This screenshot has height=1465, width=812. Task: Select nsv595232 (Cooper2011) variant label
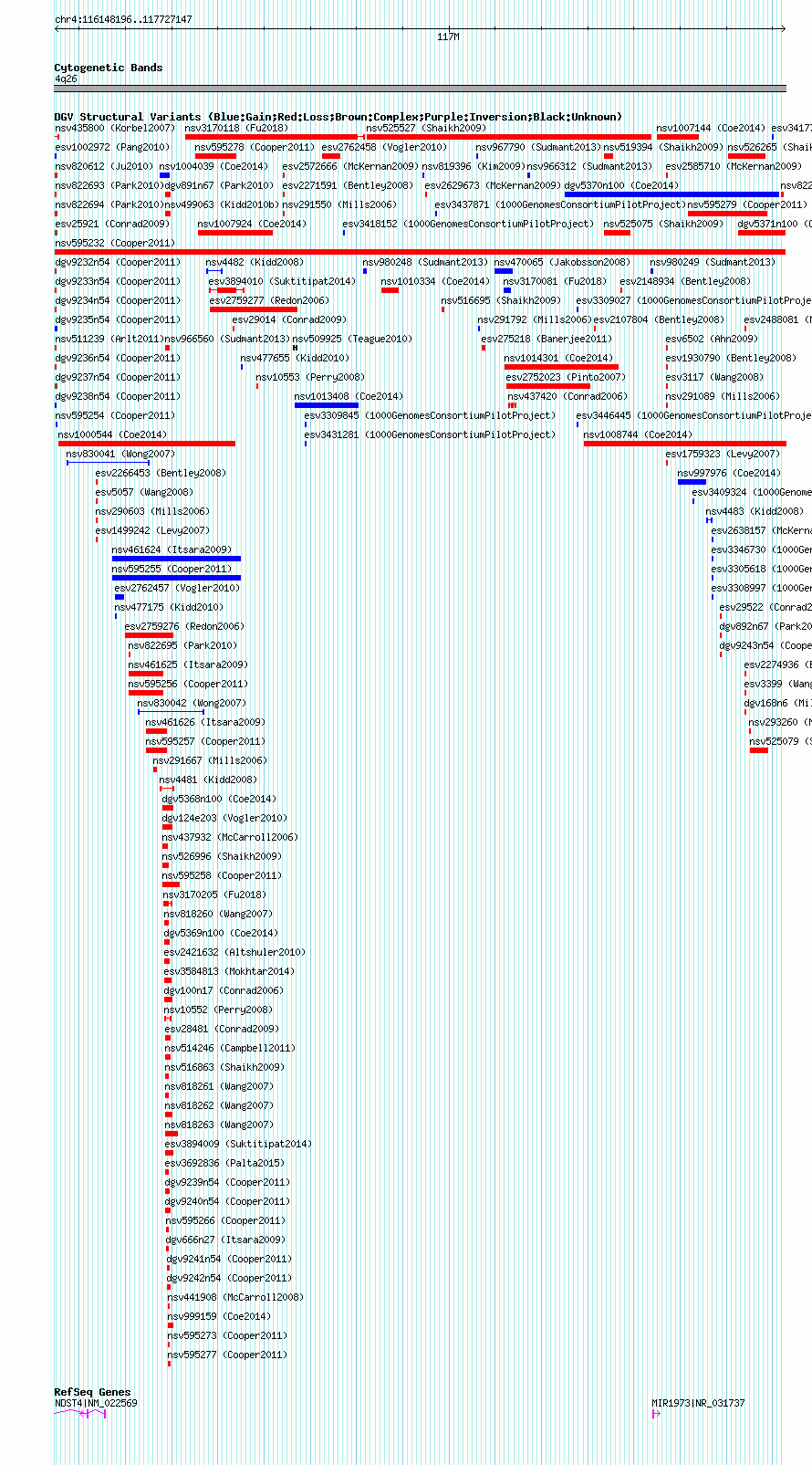115,243
